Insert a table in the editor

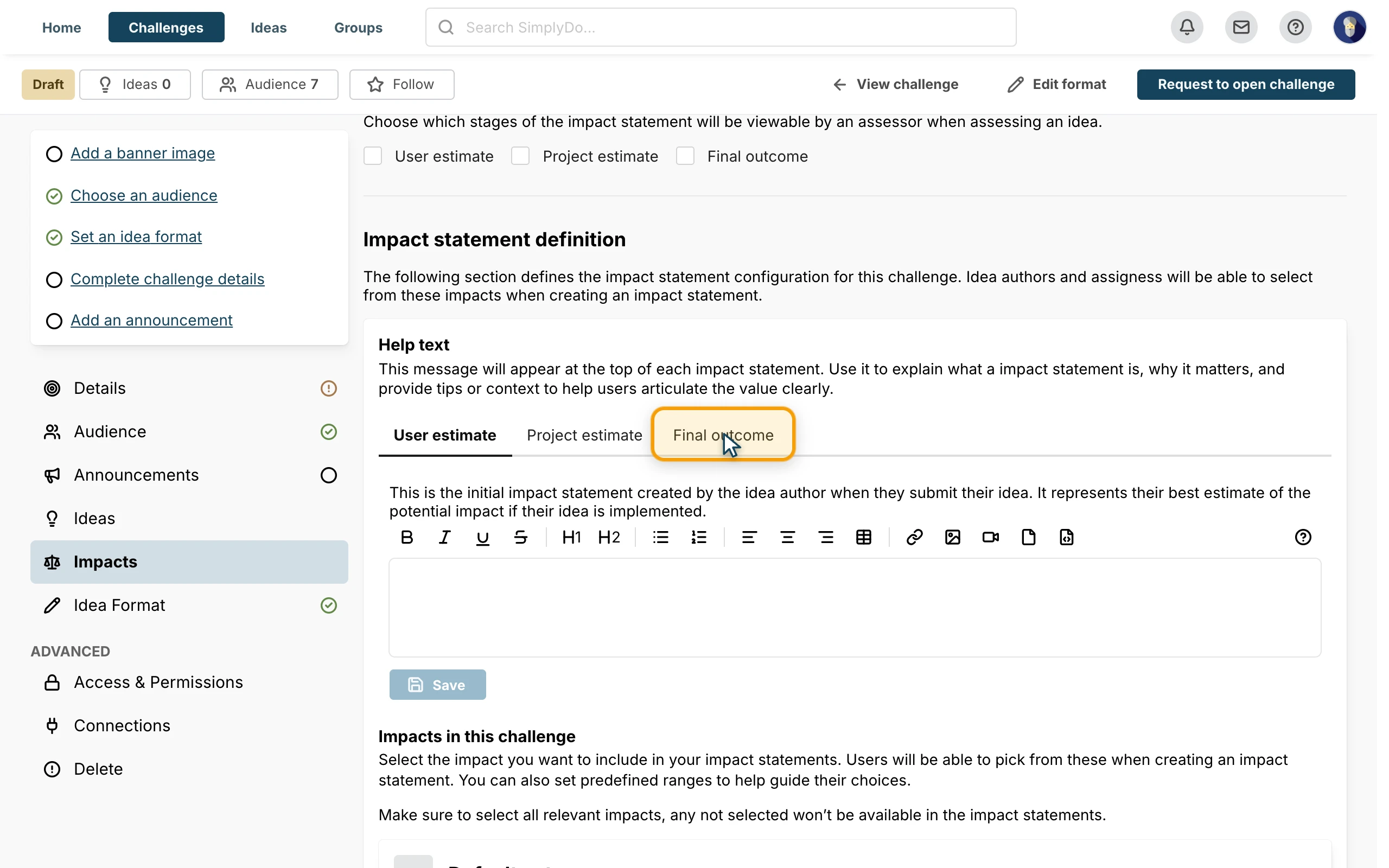pyautogui.click(x=864, y=537)
